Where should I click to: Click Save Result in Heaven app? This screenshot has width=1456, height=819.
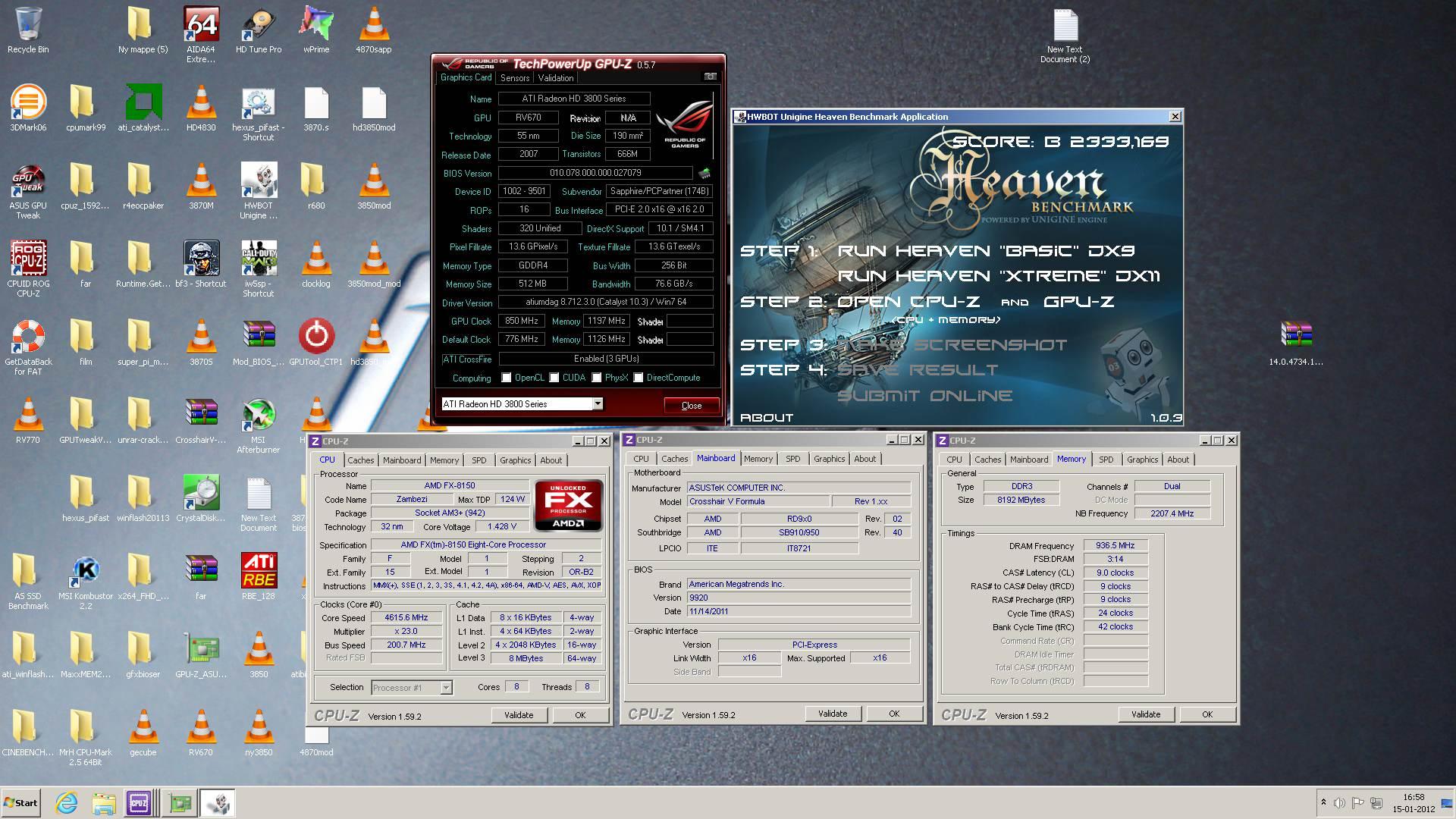click(918, 370)
